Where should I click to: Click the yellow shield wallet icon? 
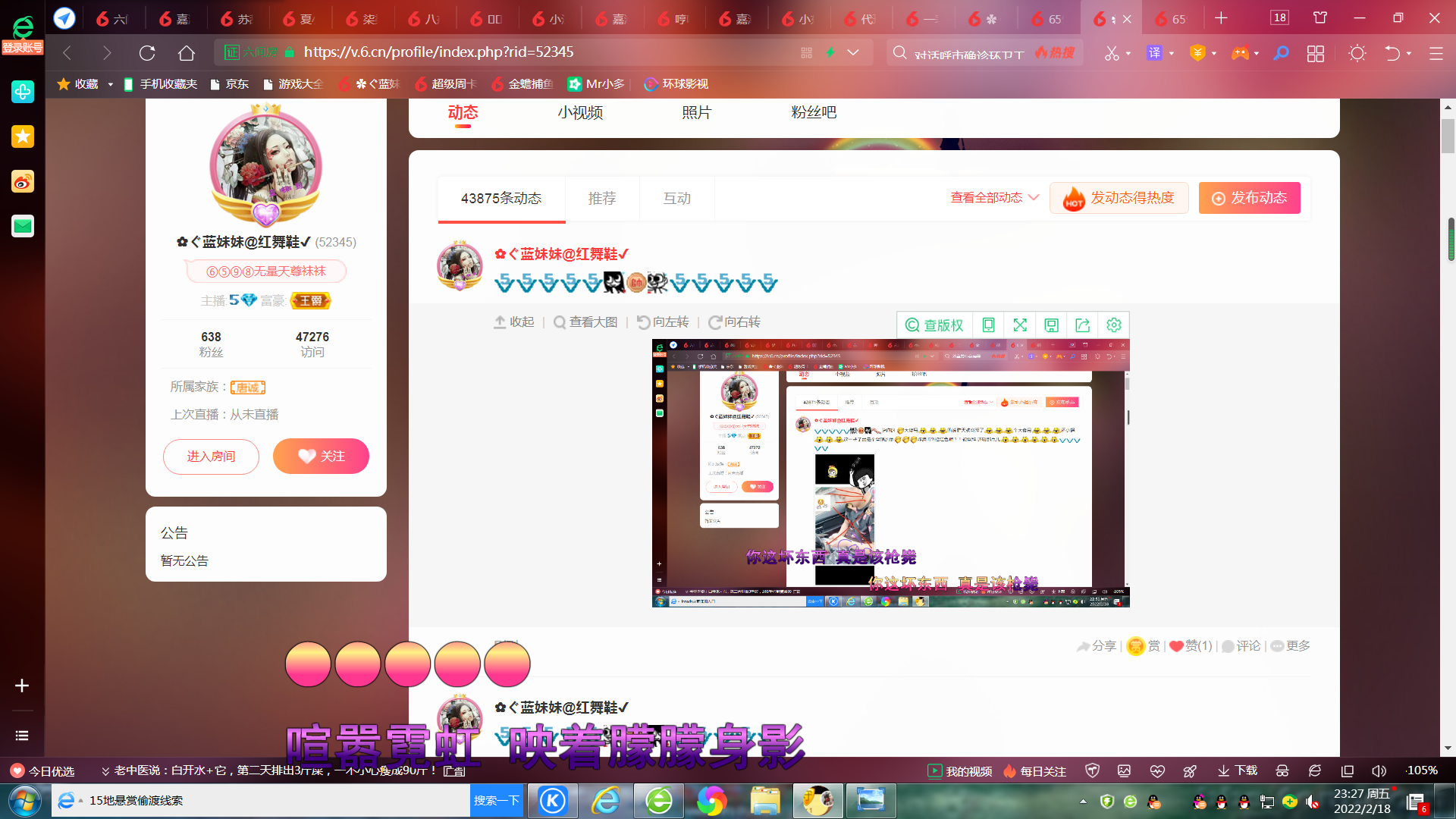[1197, 53]
